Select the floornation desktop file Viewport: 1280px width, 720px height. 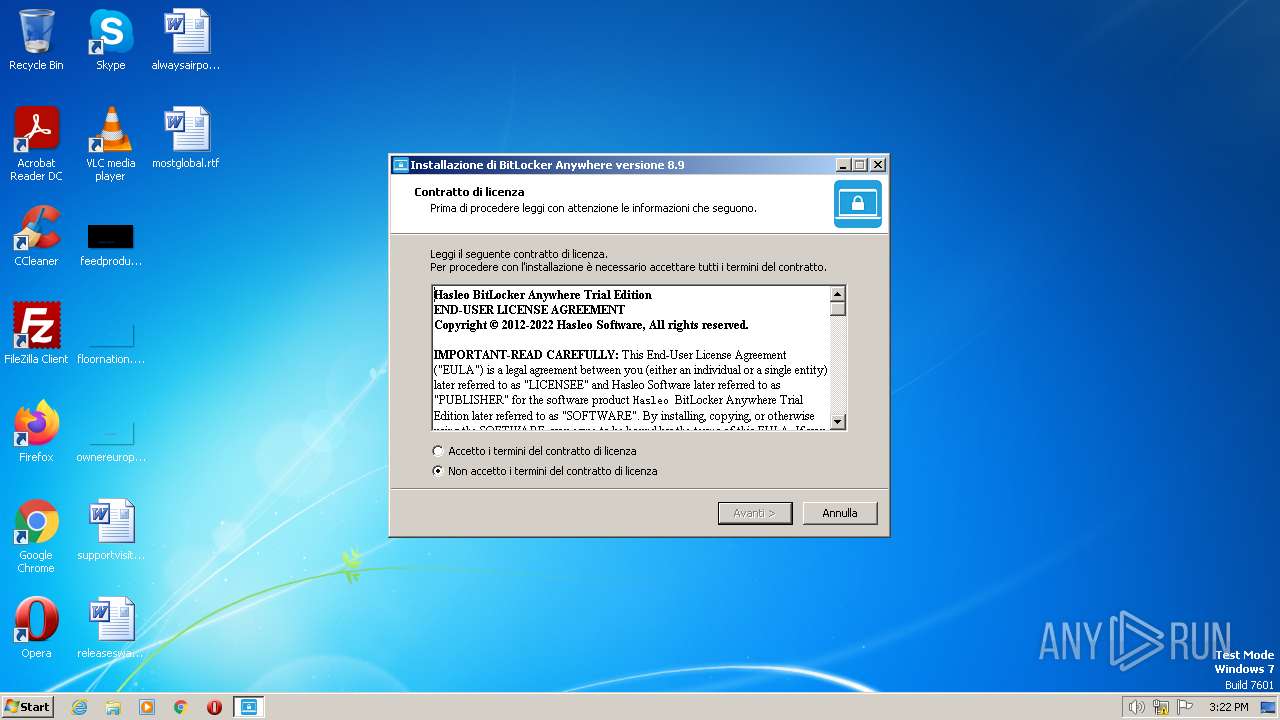coord(110,342)
